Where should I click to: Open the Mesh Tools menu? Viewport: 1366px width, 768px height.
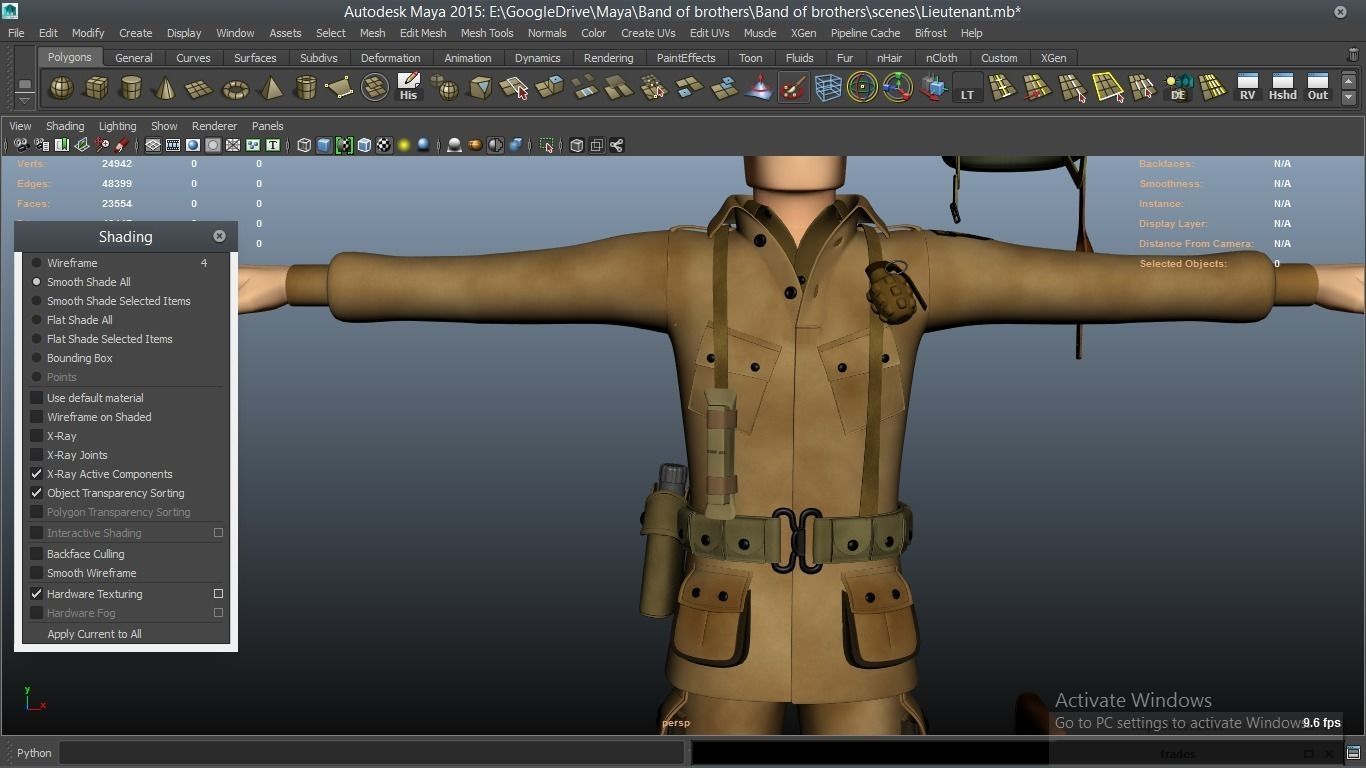(x=487, y=33)
